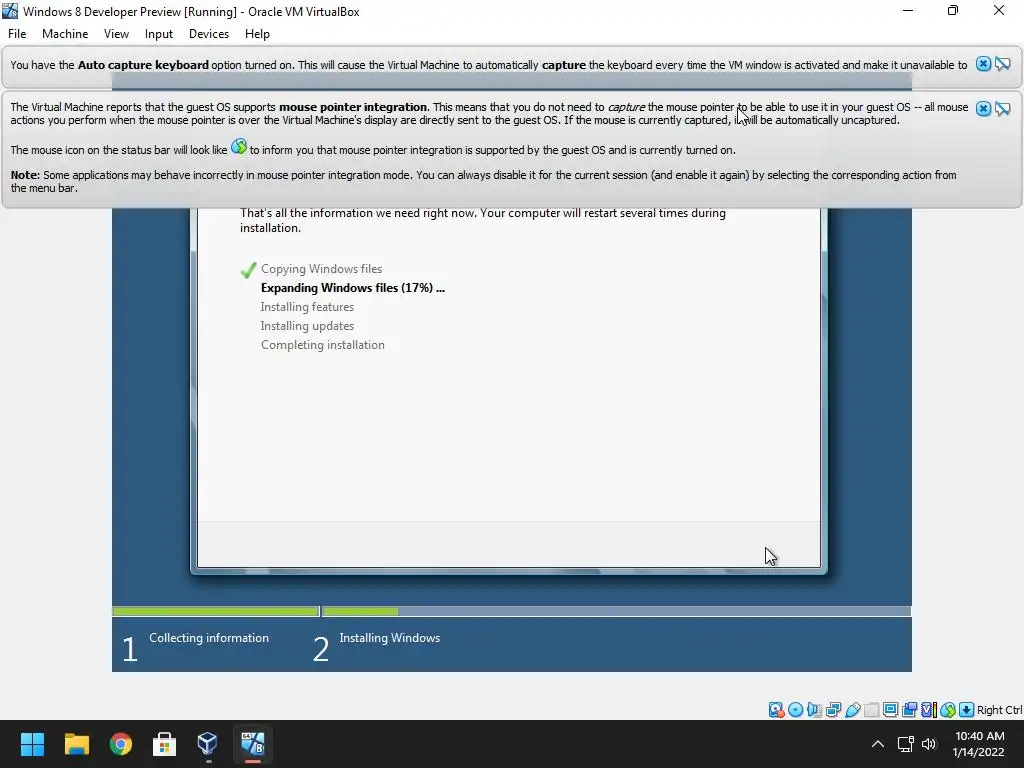This screenshot has width=1024, height=768.
Task: Open the File menu
Action: pyautogui.click(x=17, y=34)
